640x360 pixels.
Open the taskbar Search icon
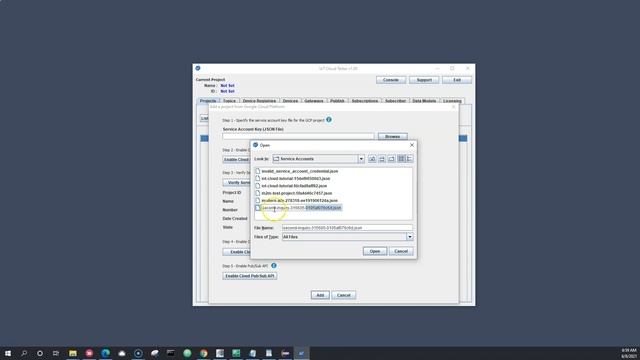pos(24,353)
